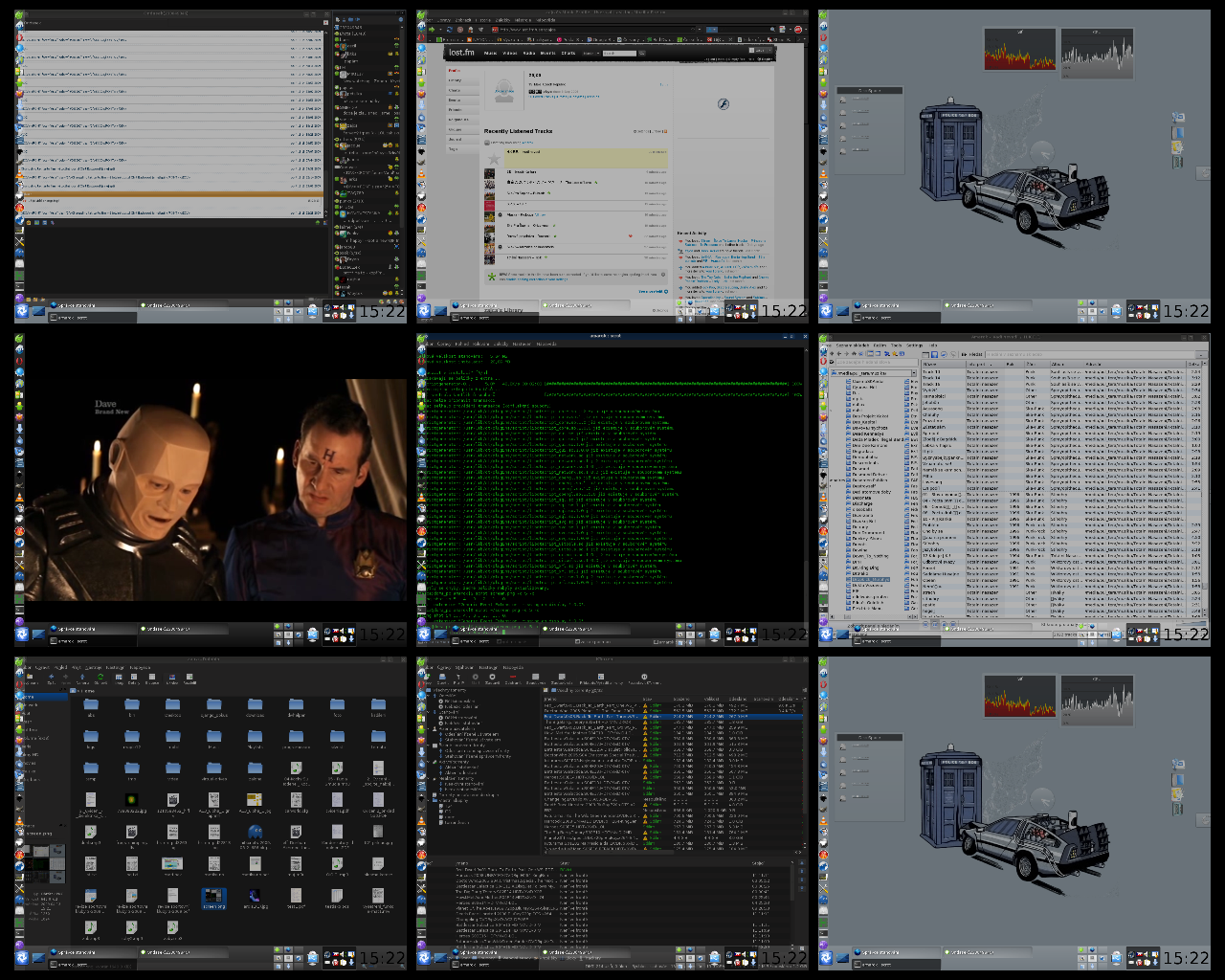Viewport: 1225px width, 980px height.
Task: Focus the browser address bar showing last.fm URL
Action: coord(594,30)
